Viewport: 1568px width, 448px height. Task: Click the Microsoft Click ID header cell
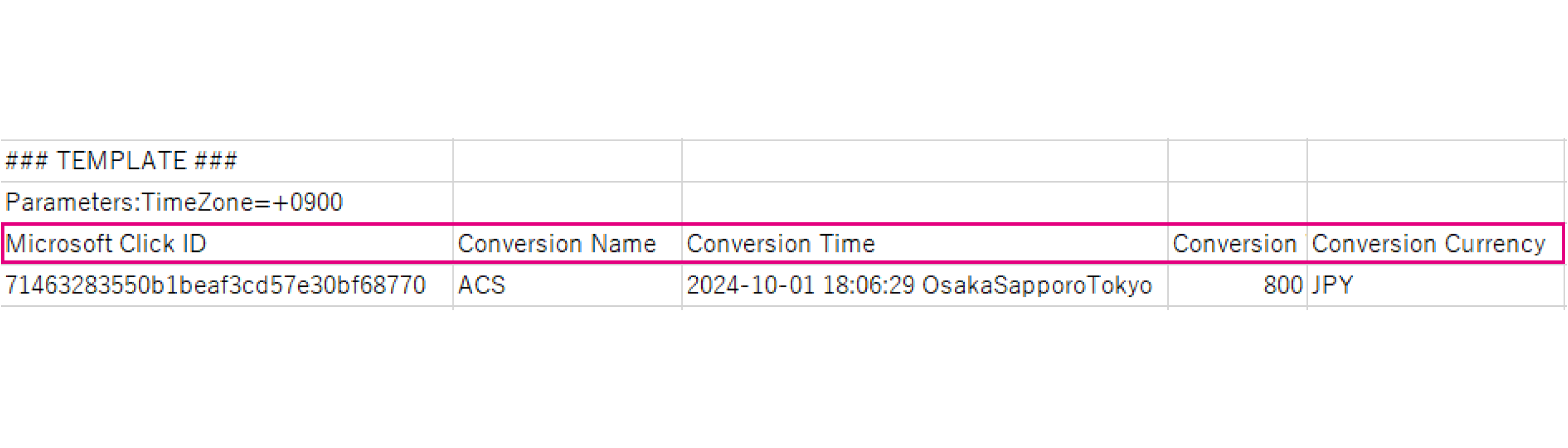[227, 244]
